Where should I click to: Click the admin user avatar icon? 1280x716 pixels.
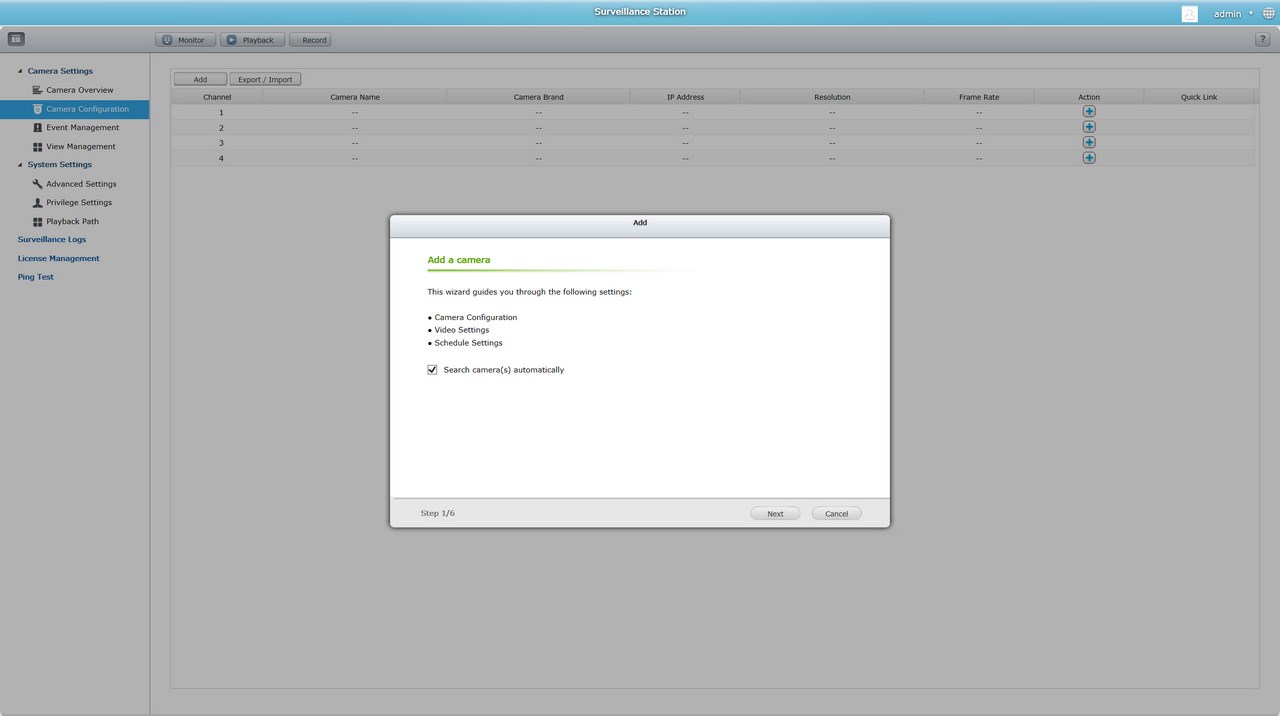[1189, 14]
